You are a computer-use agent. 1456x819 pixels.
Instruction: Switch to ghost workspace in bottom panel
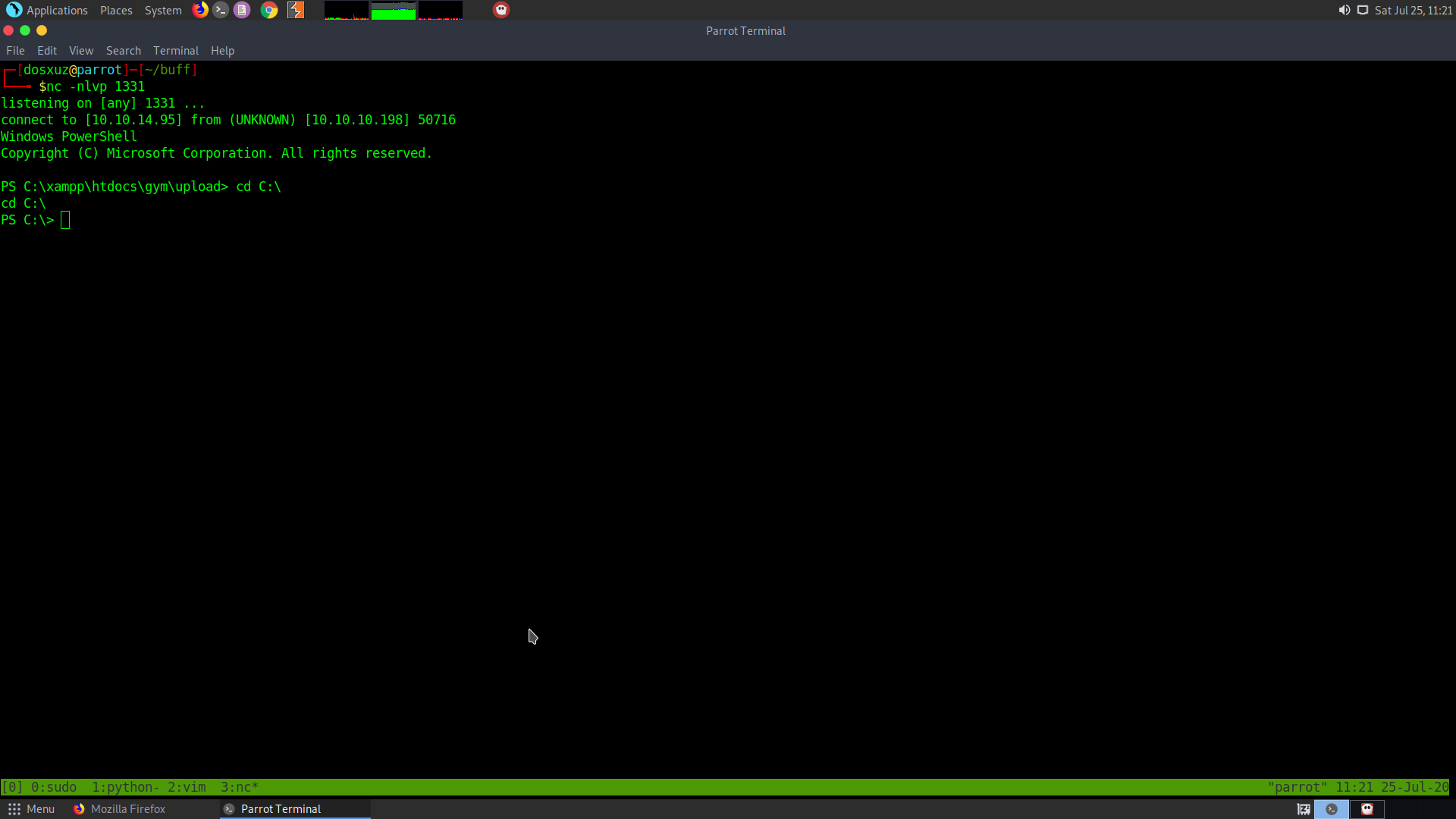[1367, 809]
